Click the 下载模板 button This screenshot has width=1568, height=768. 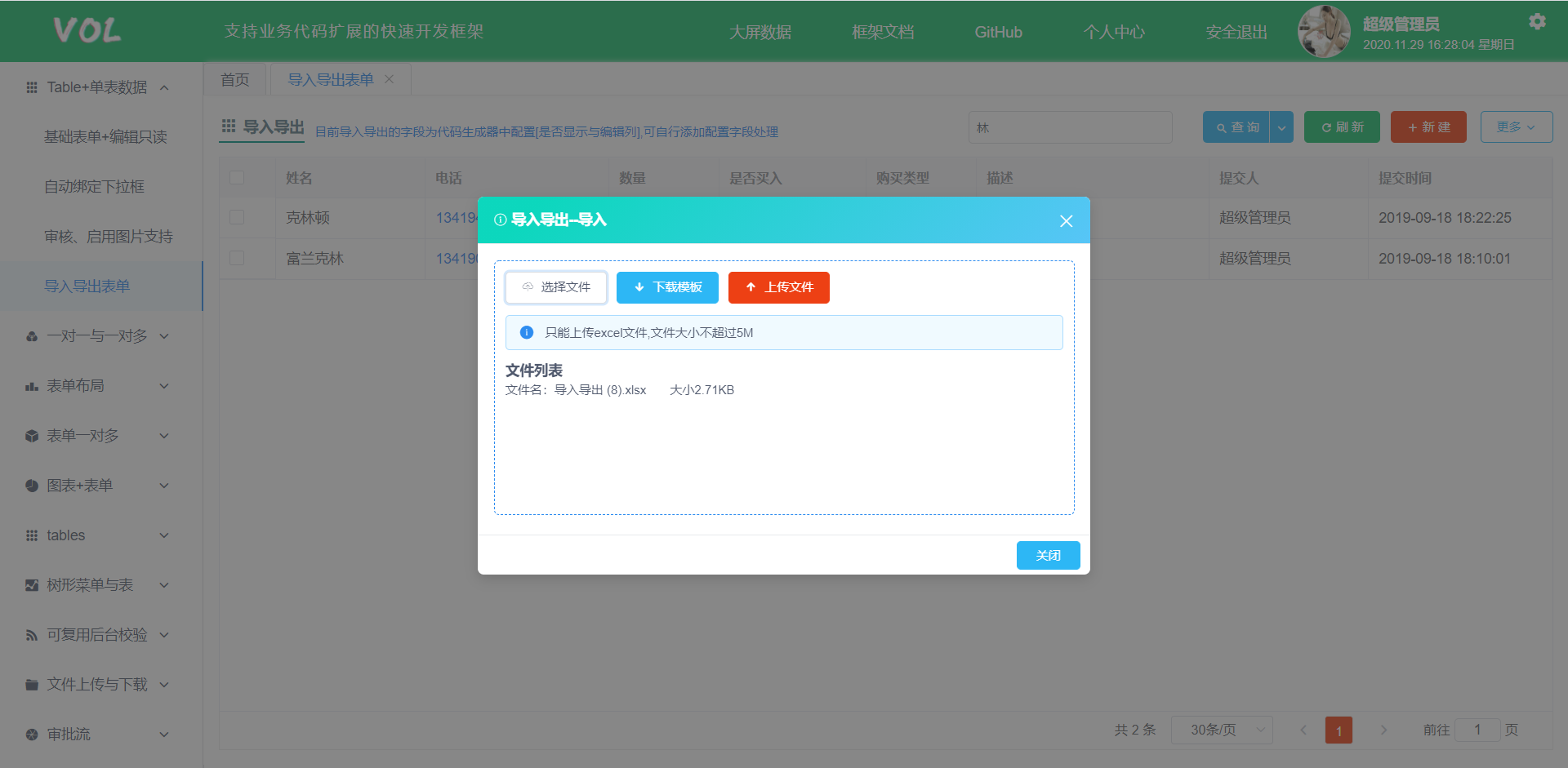pos(667,287)
